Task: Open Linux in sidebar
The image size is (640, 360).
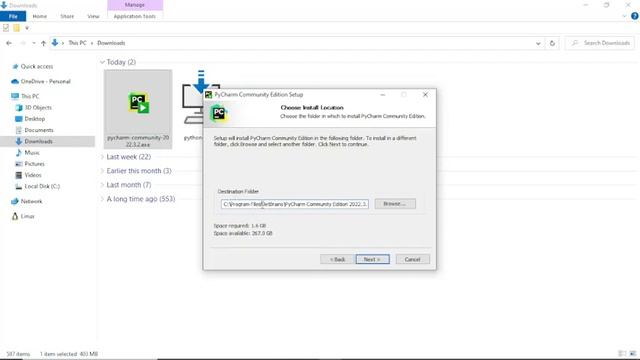Action: 27,216
